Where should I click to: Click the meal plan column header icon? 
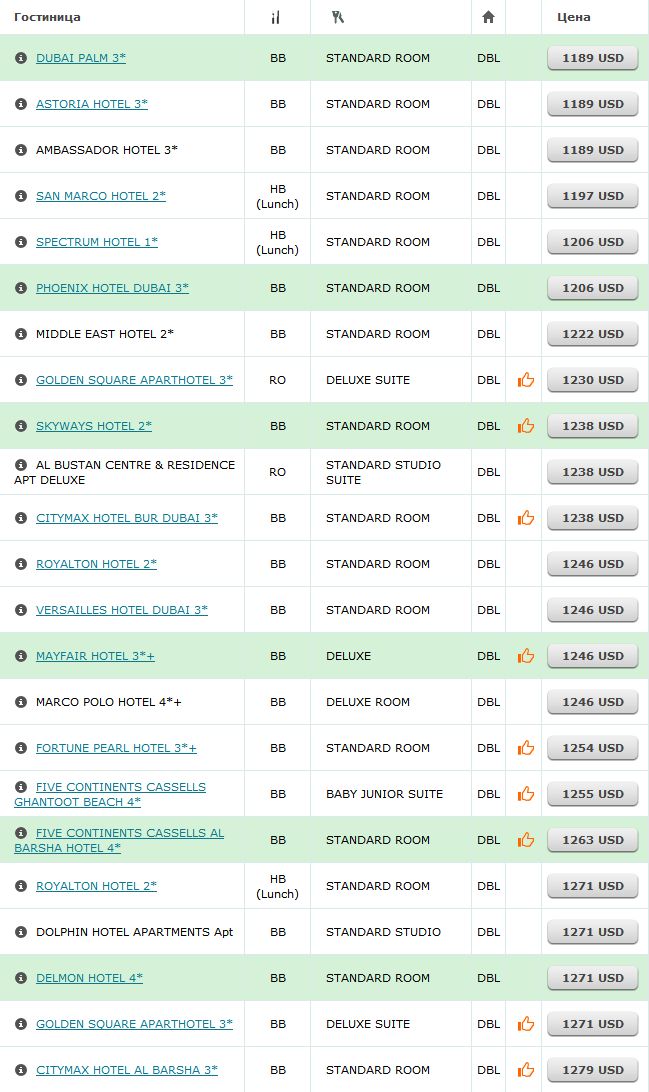tap(276, 17)
